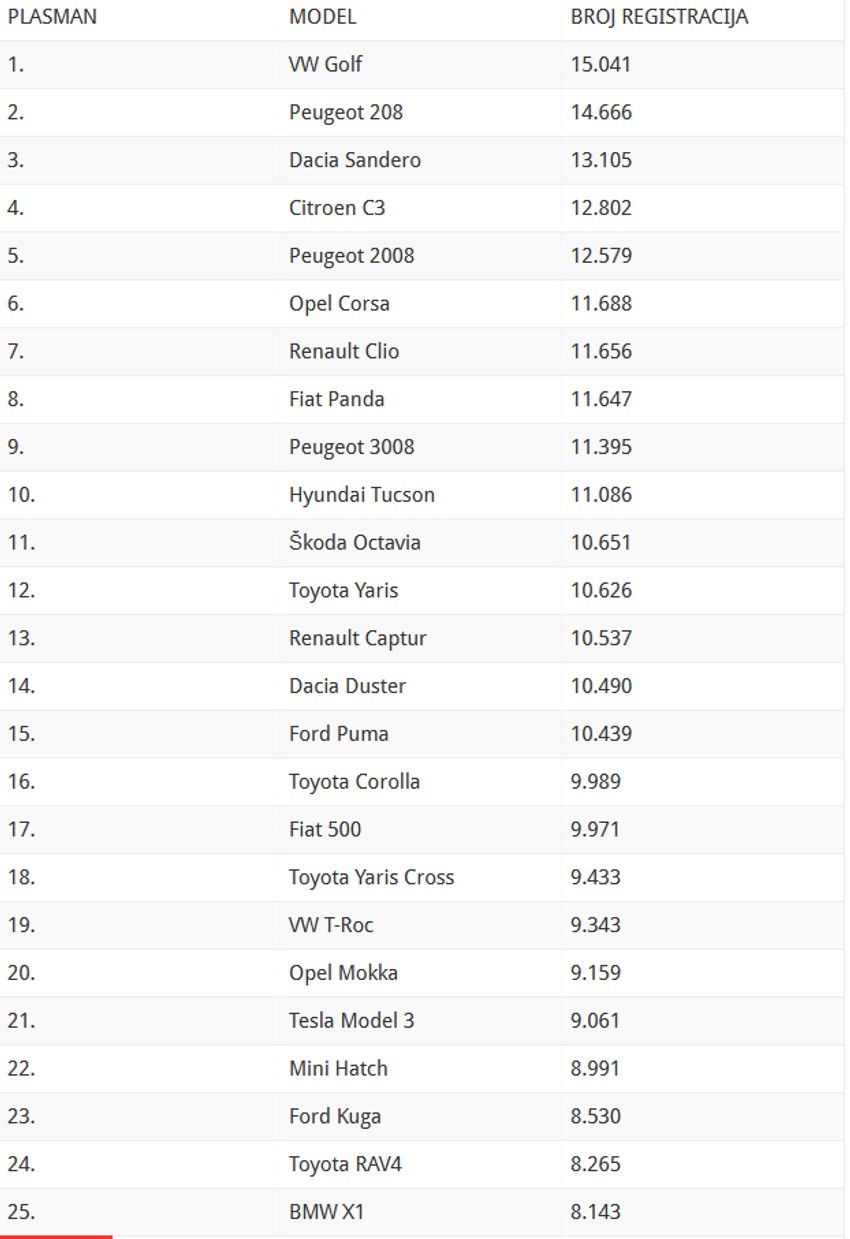Select the Škoda Octavia entry
850x1239 pixels.
click(x=355, y=543)
